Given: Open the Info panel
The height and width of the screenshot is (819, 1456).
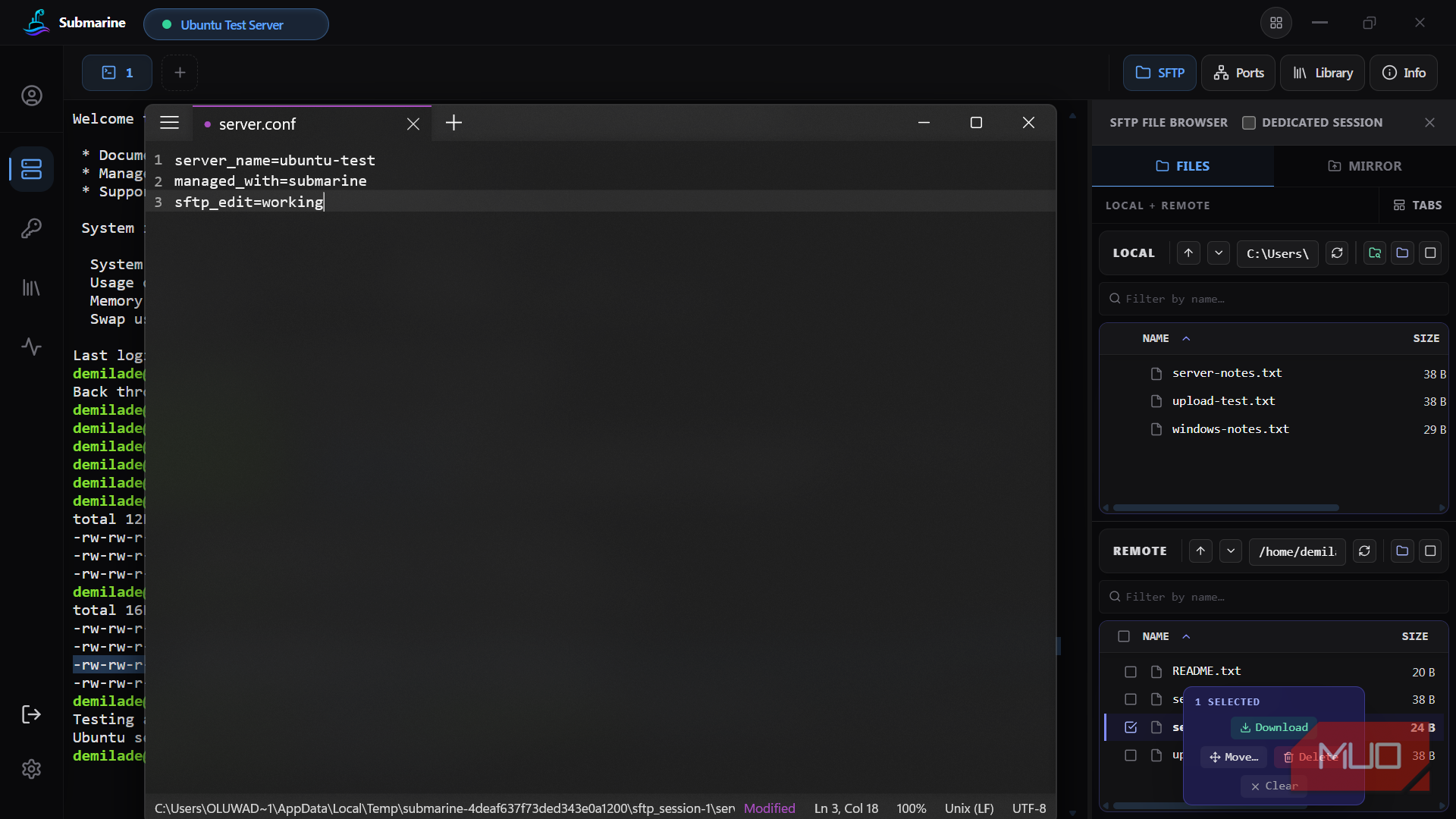Looking at the screenshot, I should coord(1404,73).
